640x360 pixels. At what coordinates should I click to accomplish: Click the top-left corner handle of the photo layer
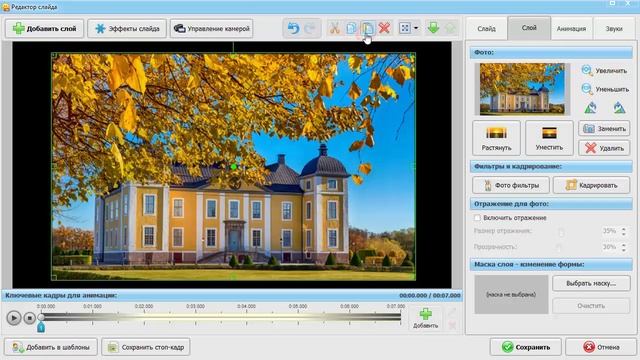[x=54, y=55]
